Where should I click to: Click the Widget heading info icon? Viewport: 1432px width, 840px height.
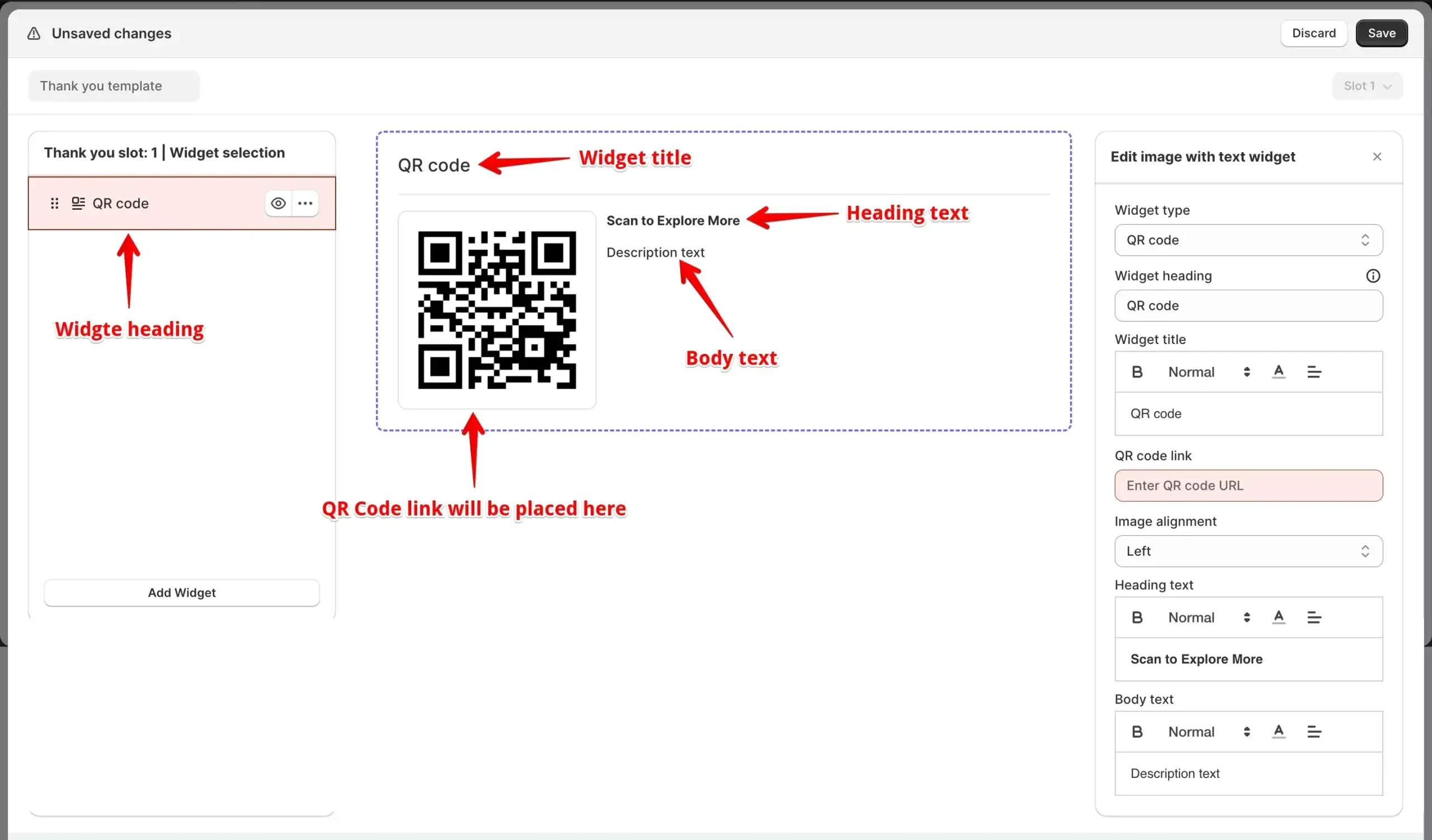1373,276
